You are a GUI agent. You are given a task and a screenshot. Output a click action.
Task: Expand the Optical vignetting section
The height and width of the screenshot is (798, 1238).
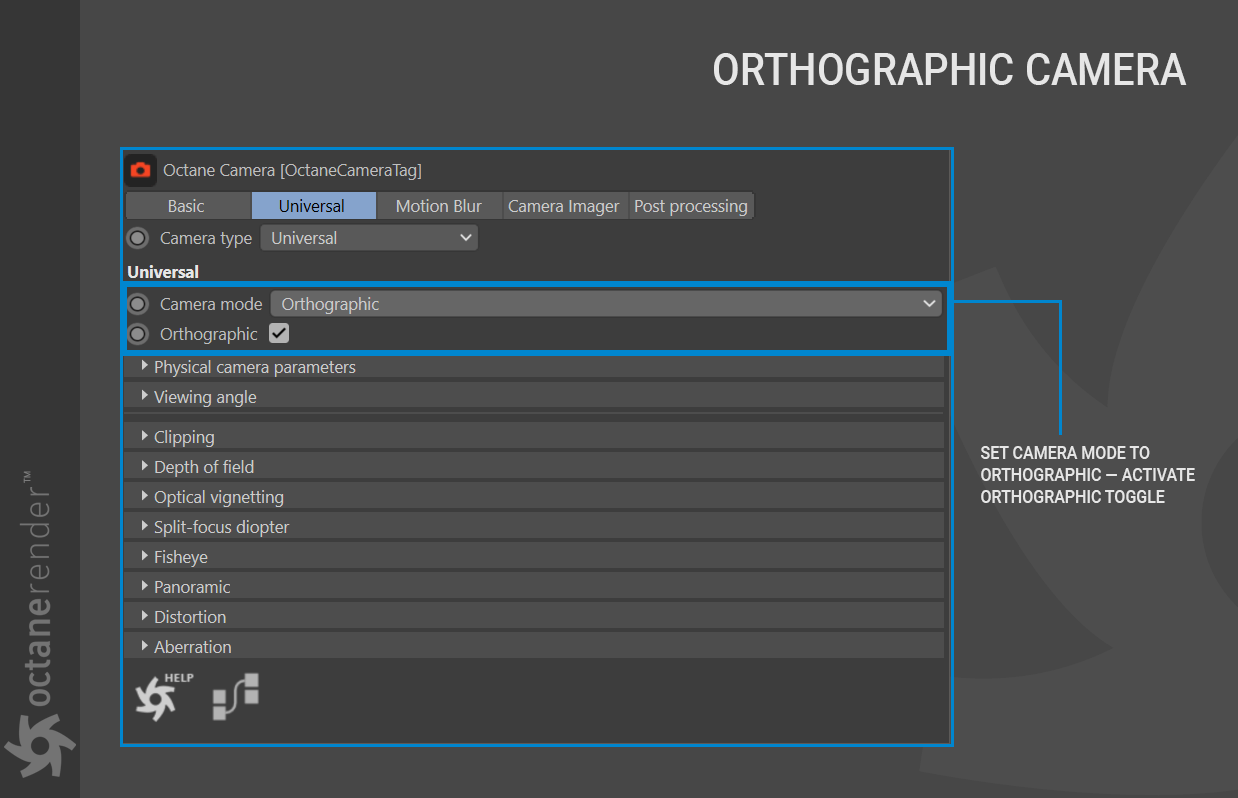point(534,497)
